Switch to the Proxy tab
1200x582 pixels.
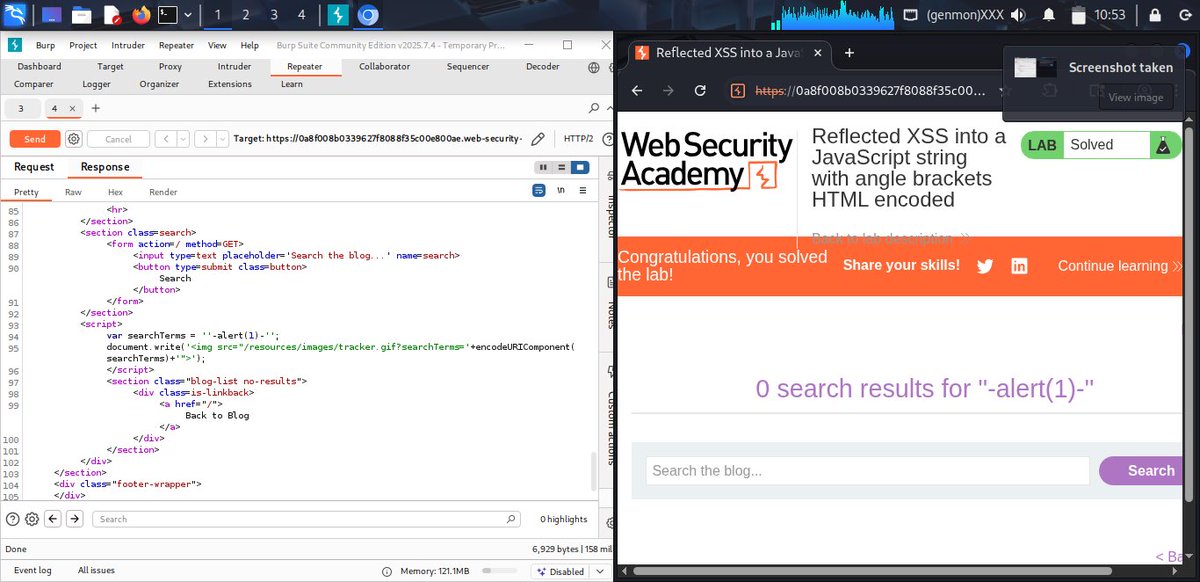click(170, 67)
